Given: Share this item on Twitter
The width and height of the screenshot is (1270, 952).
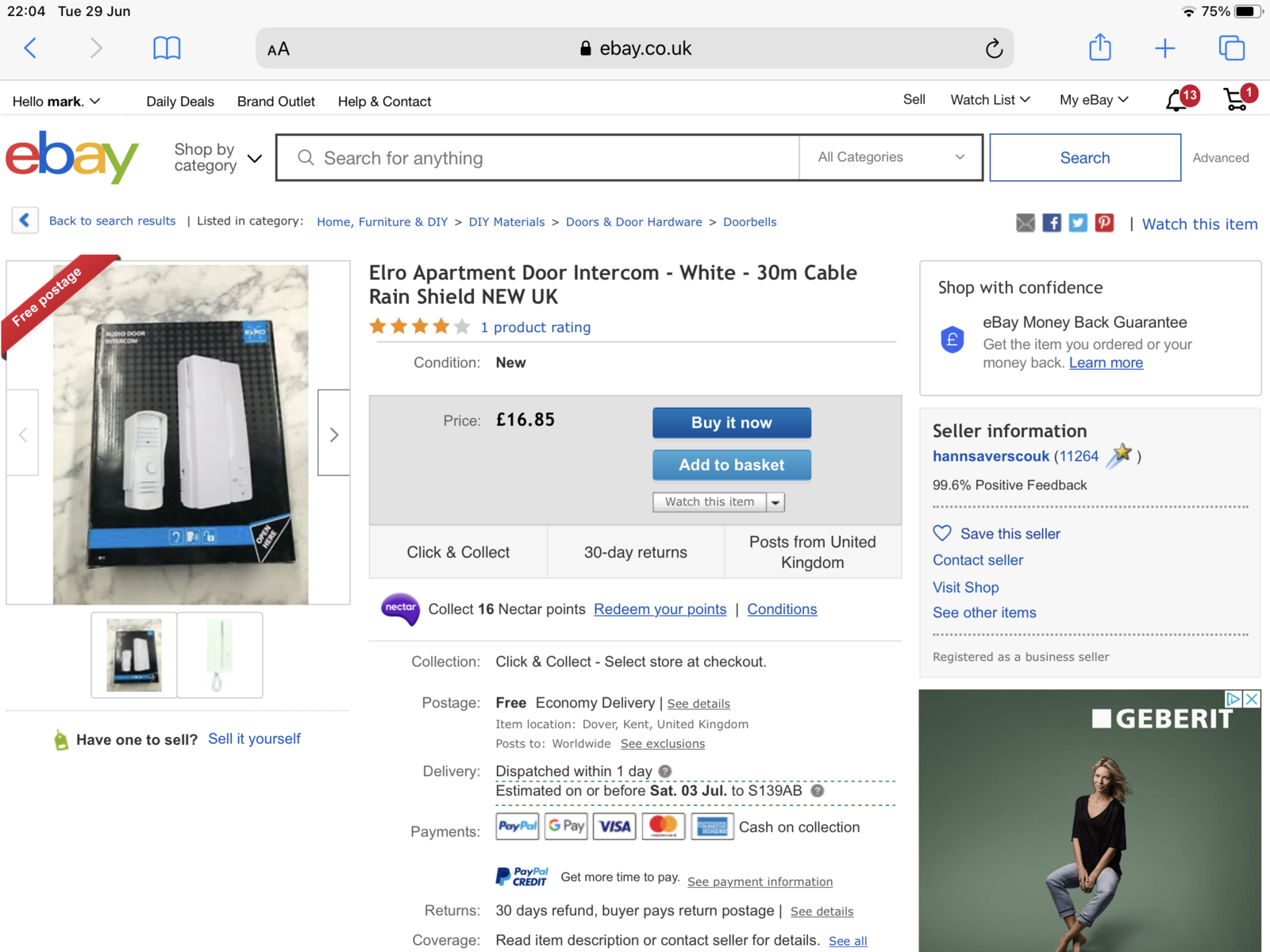Looking at the screenshot, I should pyautogui.click(x=1078, y=223).
